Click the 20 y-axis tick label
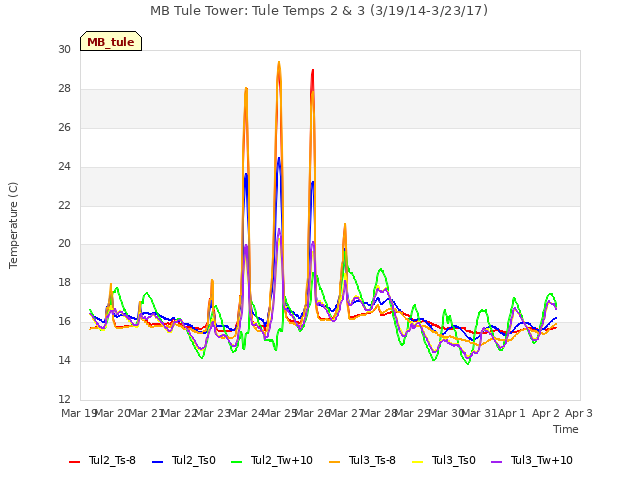The image size is (640, 480). click(x=64, y=244)
